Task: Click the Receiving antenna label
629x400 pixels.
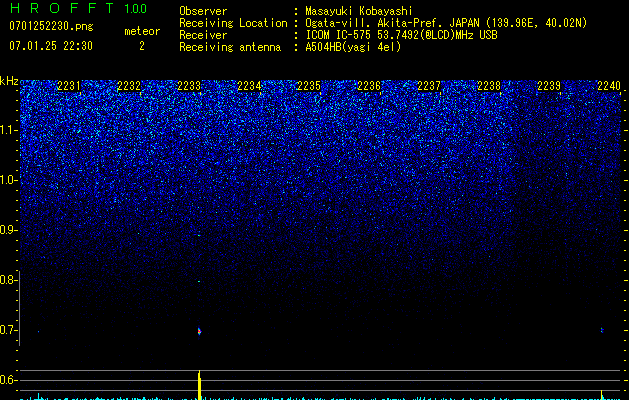Action: click(230, 47)
